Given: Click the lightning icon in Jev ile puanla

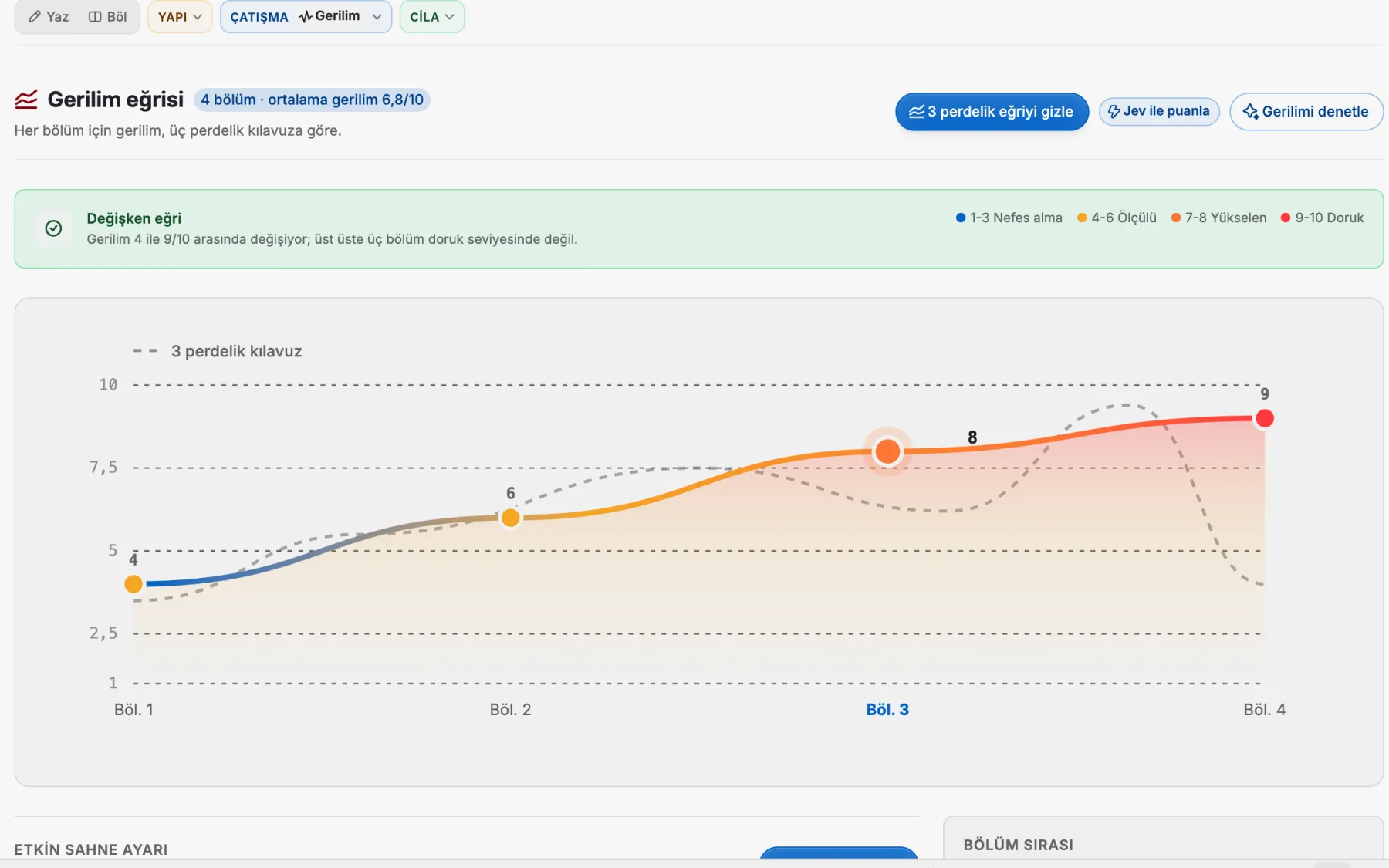Looking at the screenshot, I should coord(1114,112).
